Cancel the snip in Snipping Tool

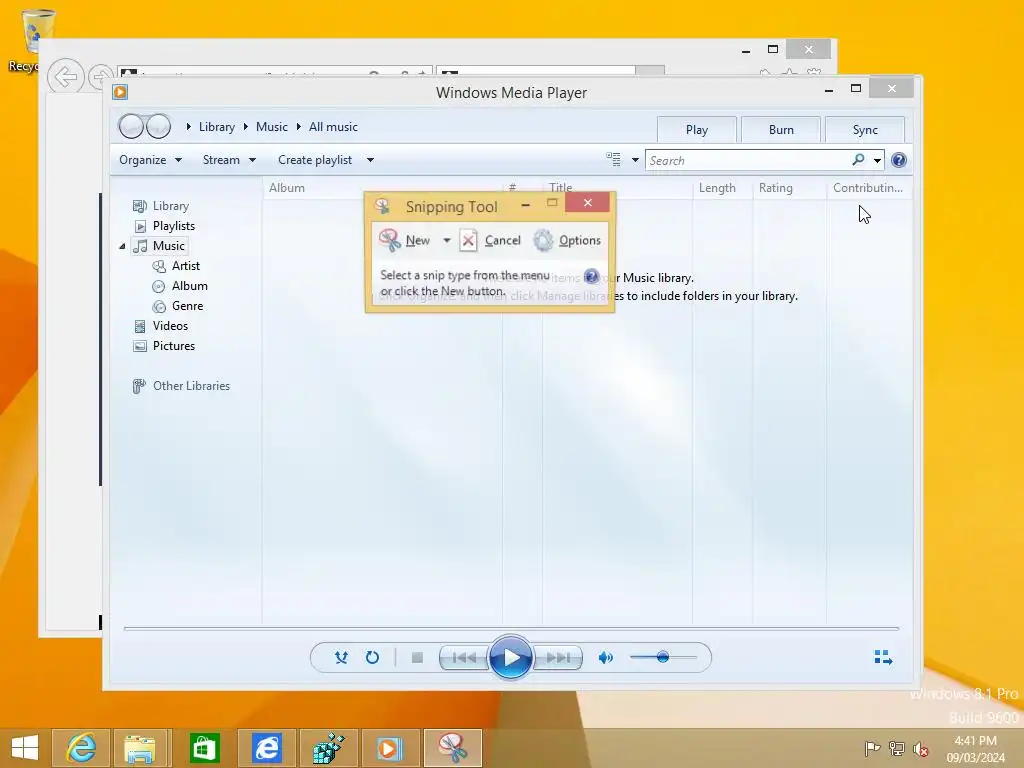coord(490,240)
